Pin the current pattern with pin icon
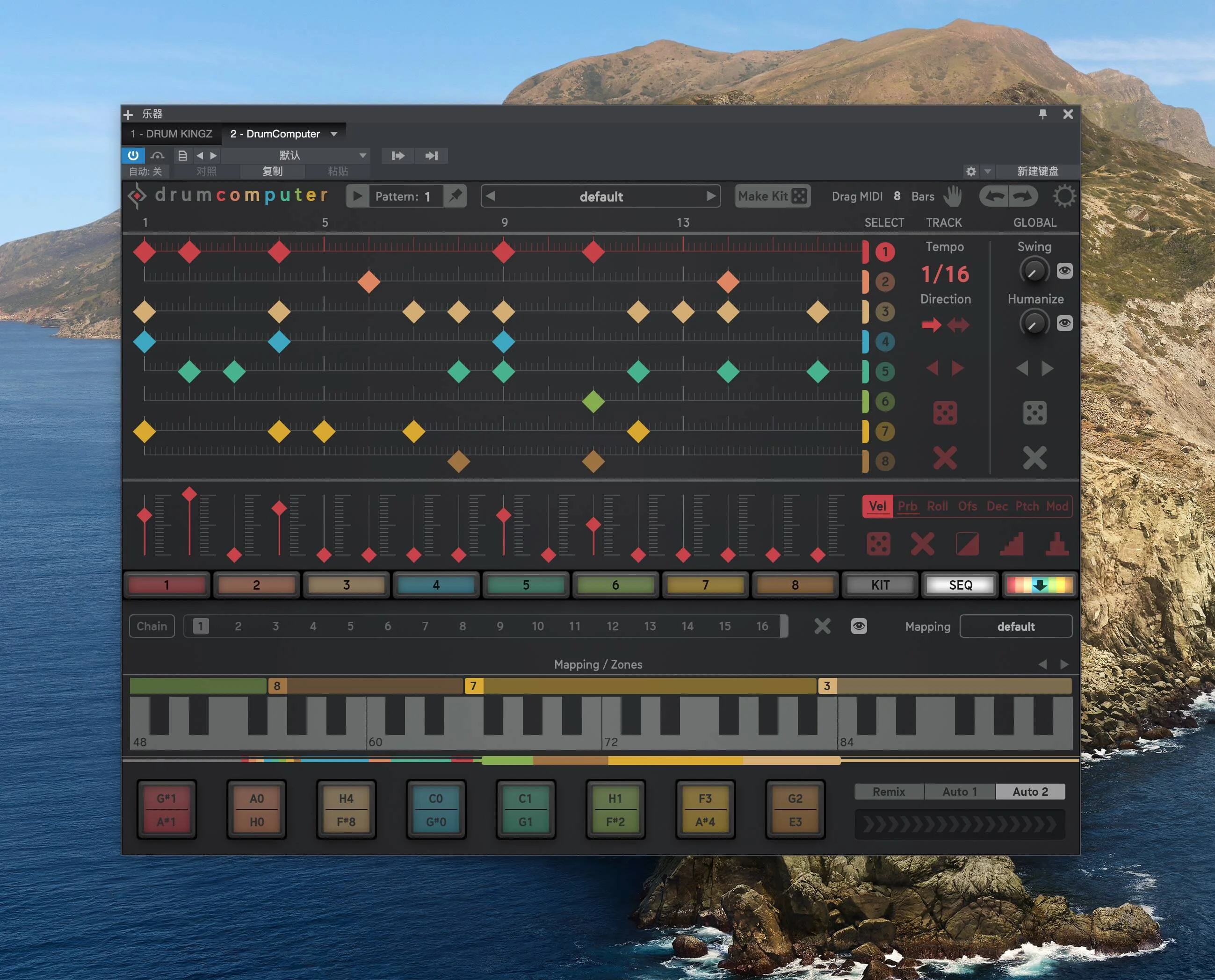Screen dimensions: 1215x980 pyautogui.click(x=455, y=196)
